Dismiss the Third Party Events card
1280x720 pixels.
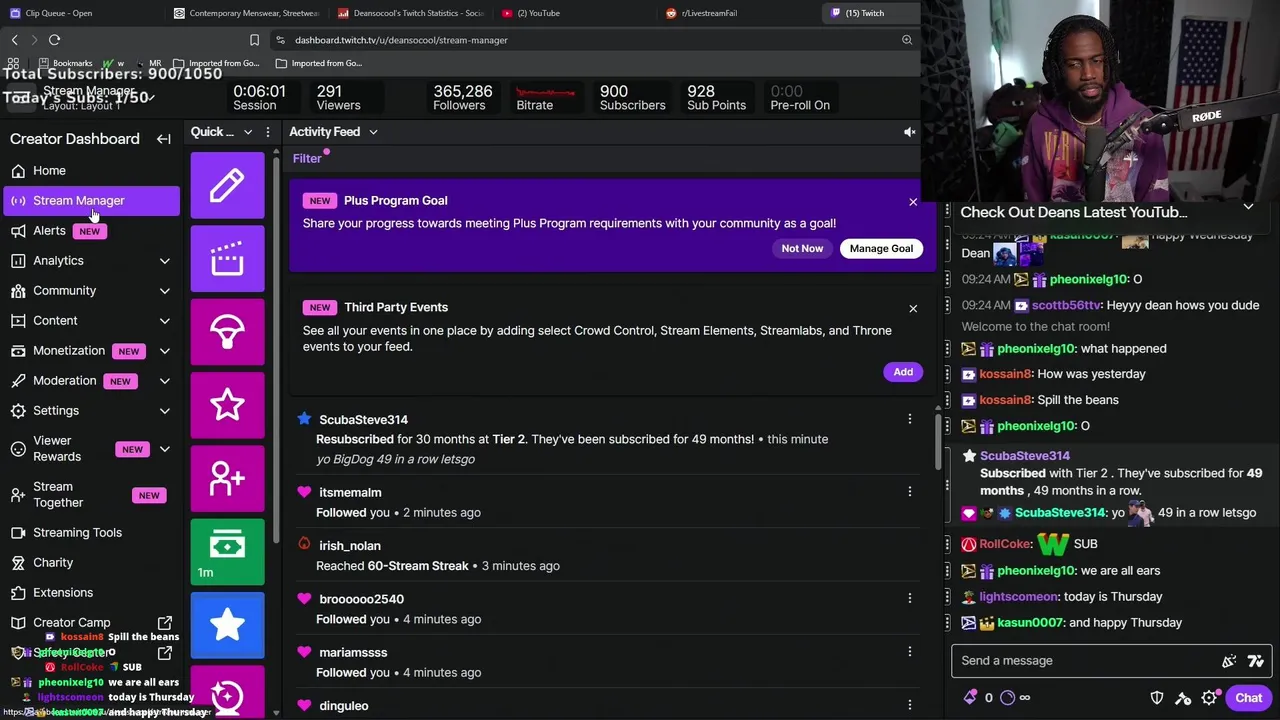[913, 309]
